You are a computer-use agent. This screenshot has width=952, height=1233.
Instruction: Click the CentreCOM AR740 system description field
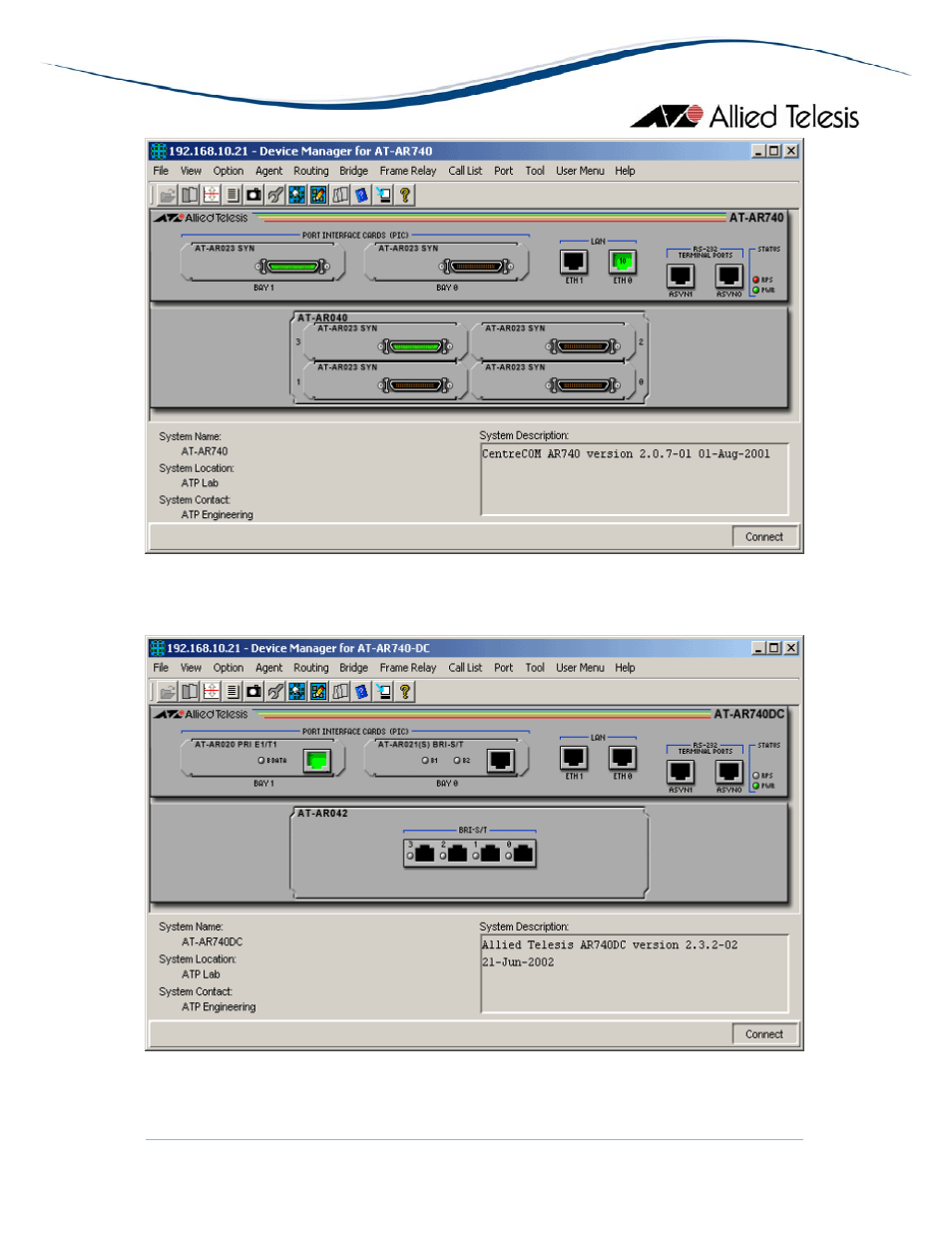pos(635,479)
